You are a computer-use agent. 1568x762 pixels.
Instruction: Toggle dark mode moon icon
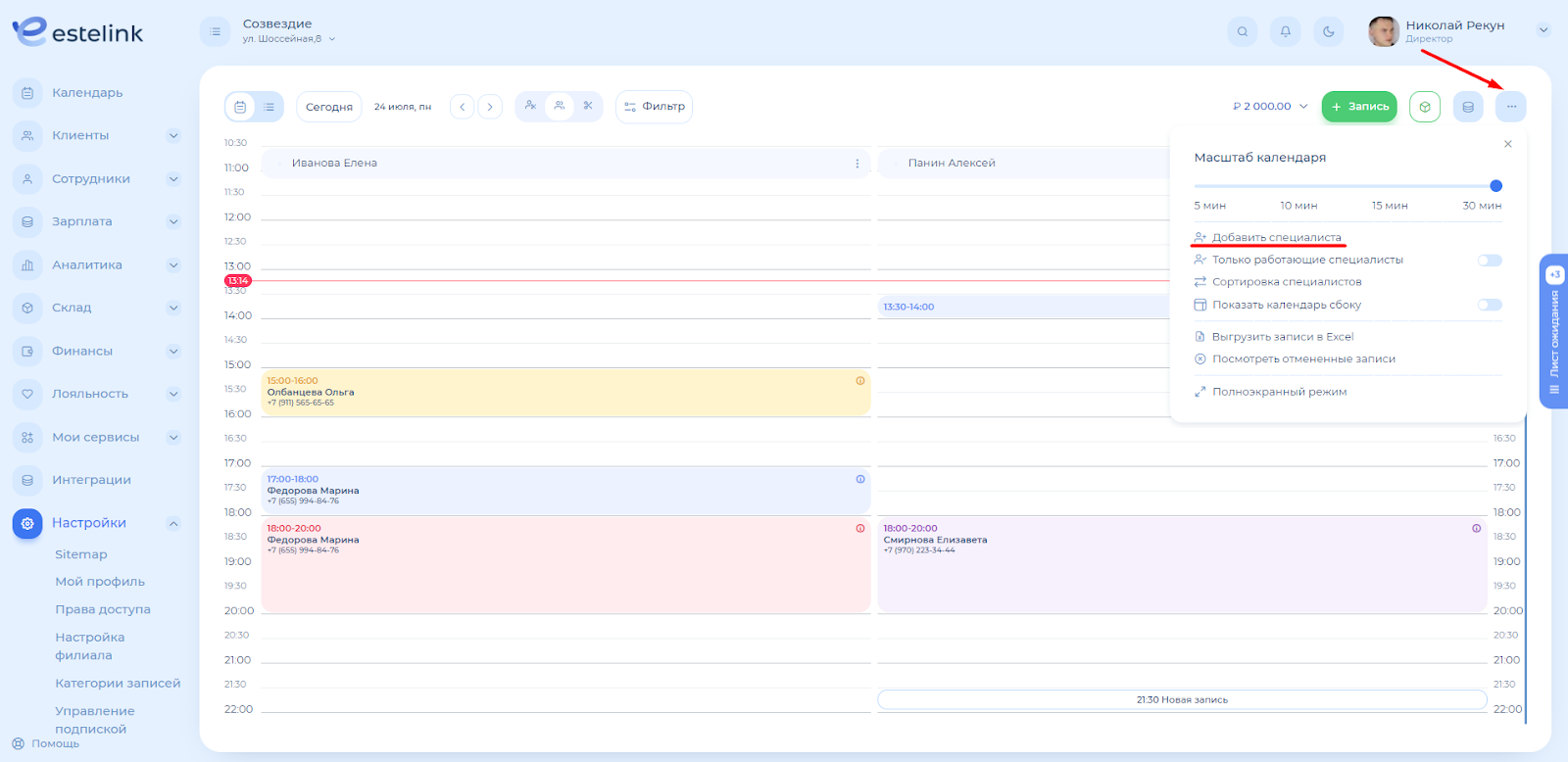pos(1328,31)
